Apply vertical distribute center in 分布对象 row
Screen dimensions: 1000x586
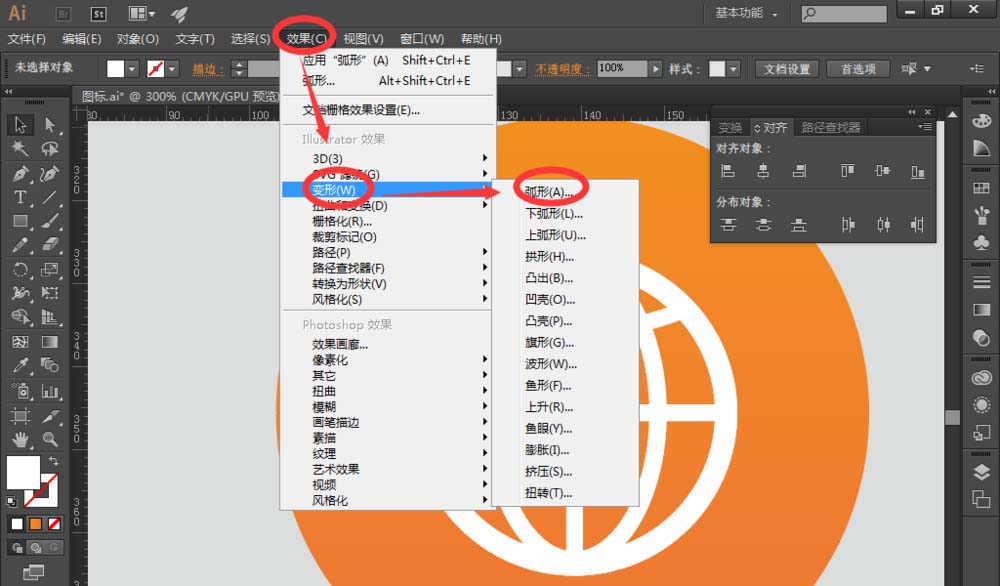[x=762, y=225]
